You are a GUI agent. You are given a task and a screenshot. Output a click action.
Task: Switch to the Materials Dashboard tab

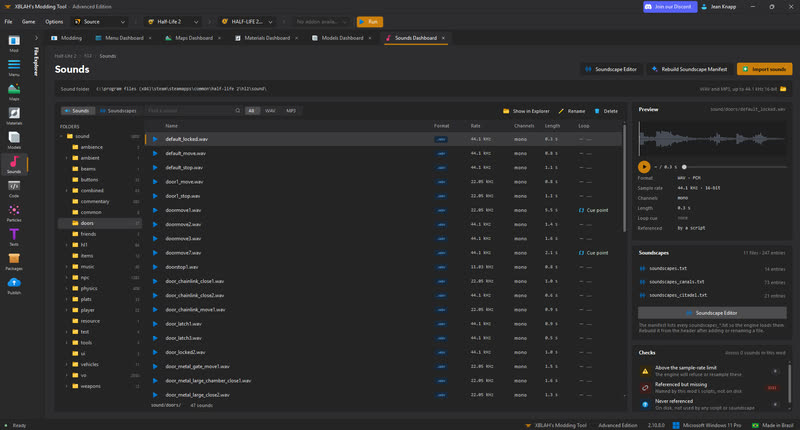pos(263,38)
